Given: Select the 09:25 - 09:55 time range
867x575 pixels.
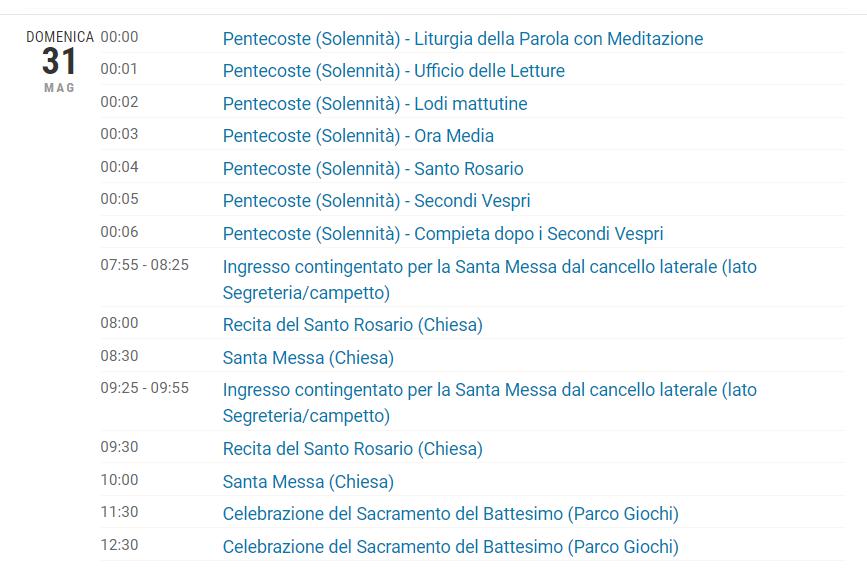Looking at the screenshot, I should (x=144, y=388).
